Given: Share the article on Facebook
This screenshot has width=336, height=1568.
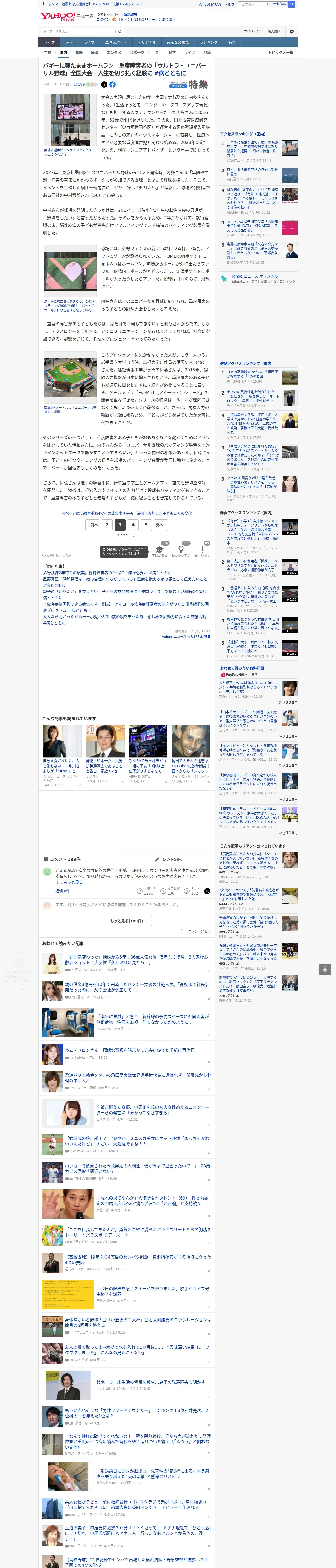Looking at the screenshot, I should [112, 85].
